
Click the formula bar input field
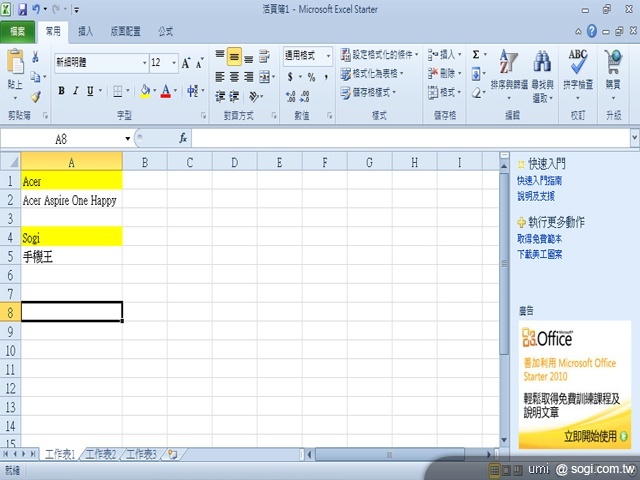[x=411, y=139]
